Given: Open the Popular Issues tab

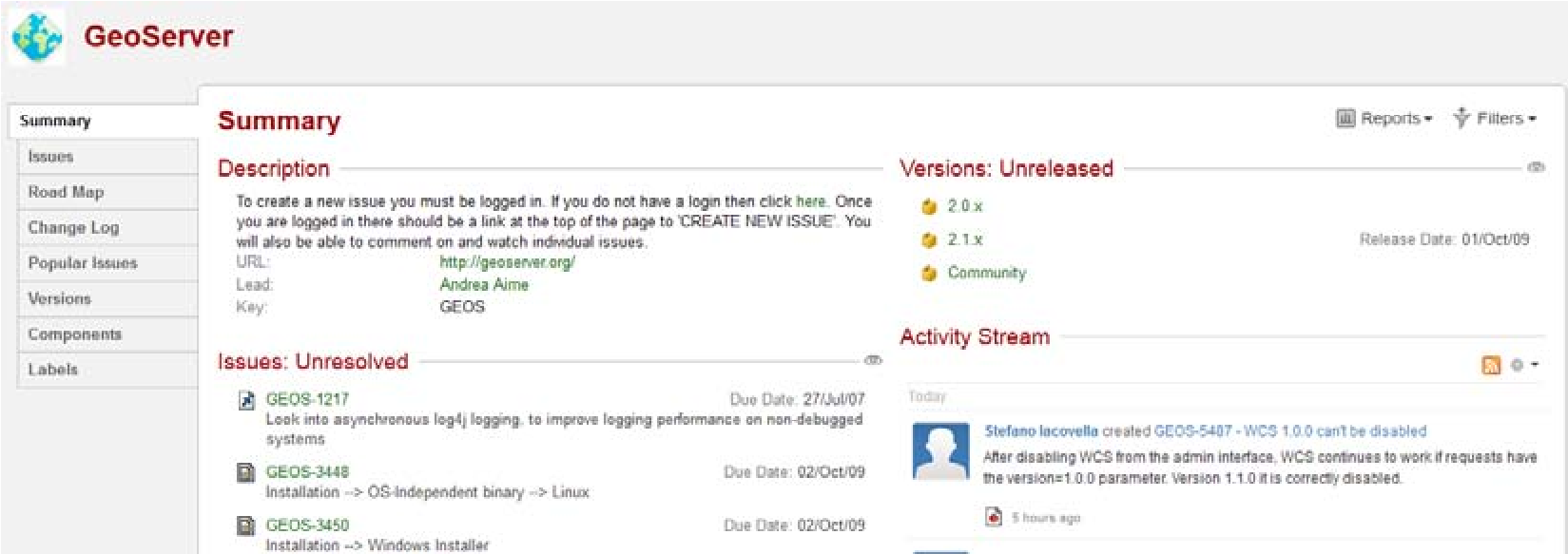Looking at the screenshot, I should (x=107, y=263).
